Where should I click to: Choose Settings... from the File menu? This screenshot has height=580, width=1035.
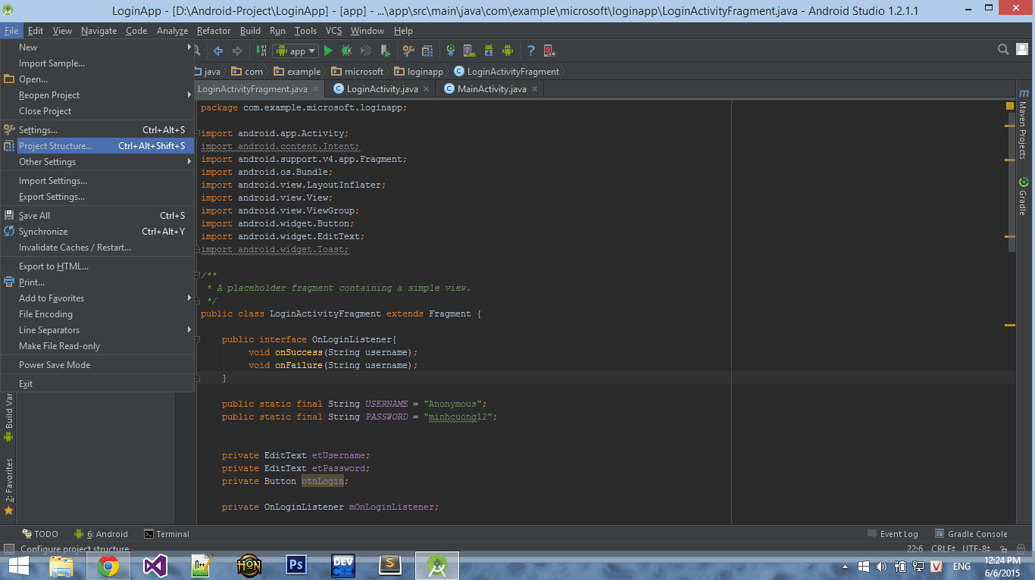[x=98, y=130]
